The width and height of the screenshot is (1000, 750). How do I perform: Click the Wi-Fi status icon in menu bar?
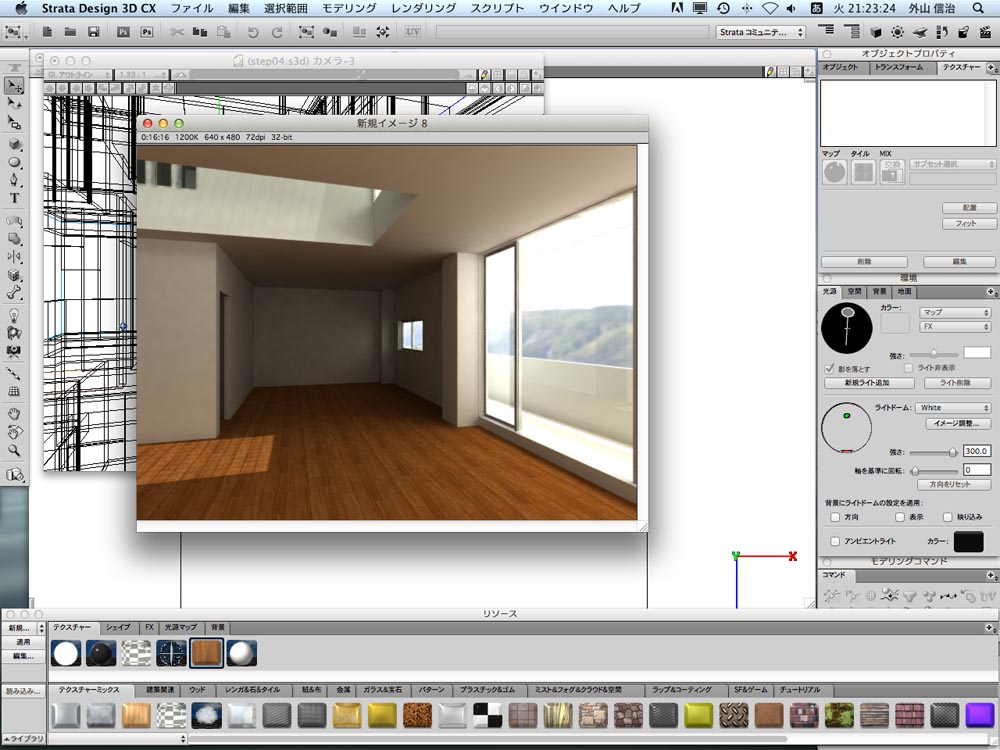[x=770, y=8]
